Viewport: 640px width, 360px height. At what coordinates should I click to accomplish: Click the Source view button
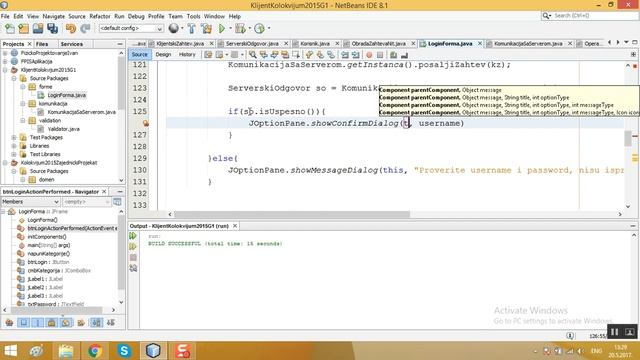pyautogui.click(x=140, y=55)
